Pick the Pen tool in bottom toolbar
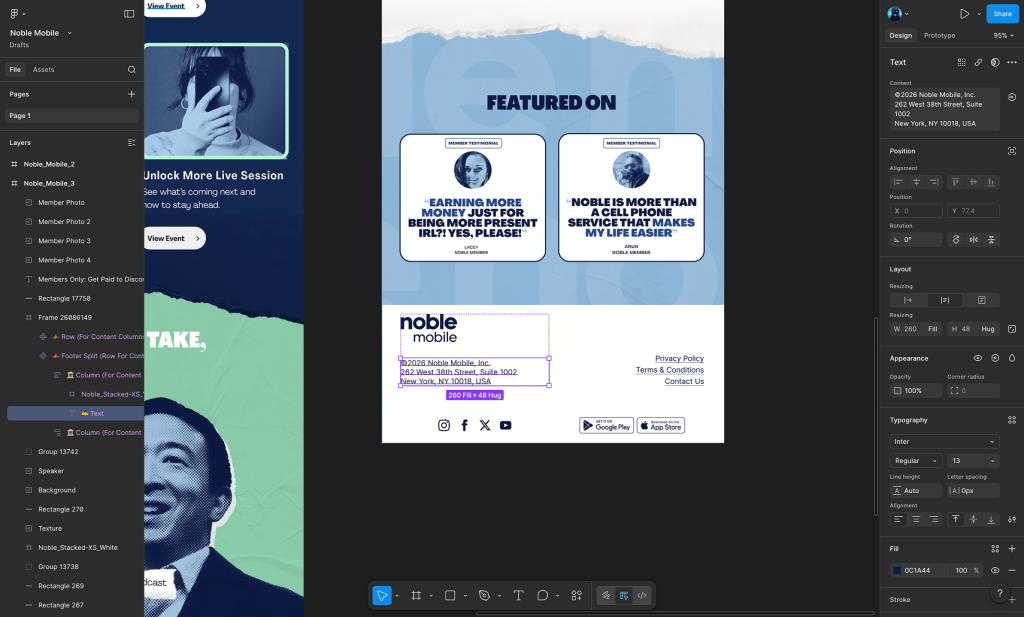This screenshot has width=1024, height=617. tap(483, 595)
